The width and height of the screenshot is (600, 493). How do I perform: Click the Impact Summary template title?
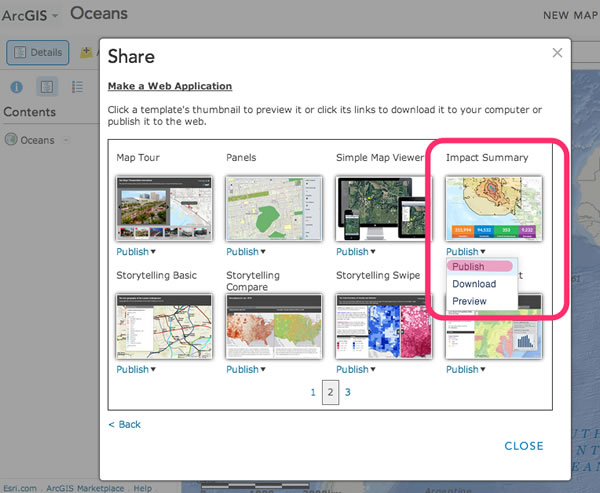point(487,158)
